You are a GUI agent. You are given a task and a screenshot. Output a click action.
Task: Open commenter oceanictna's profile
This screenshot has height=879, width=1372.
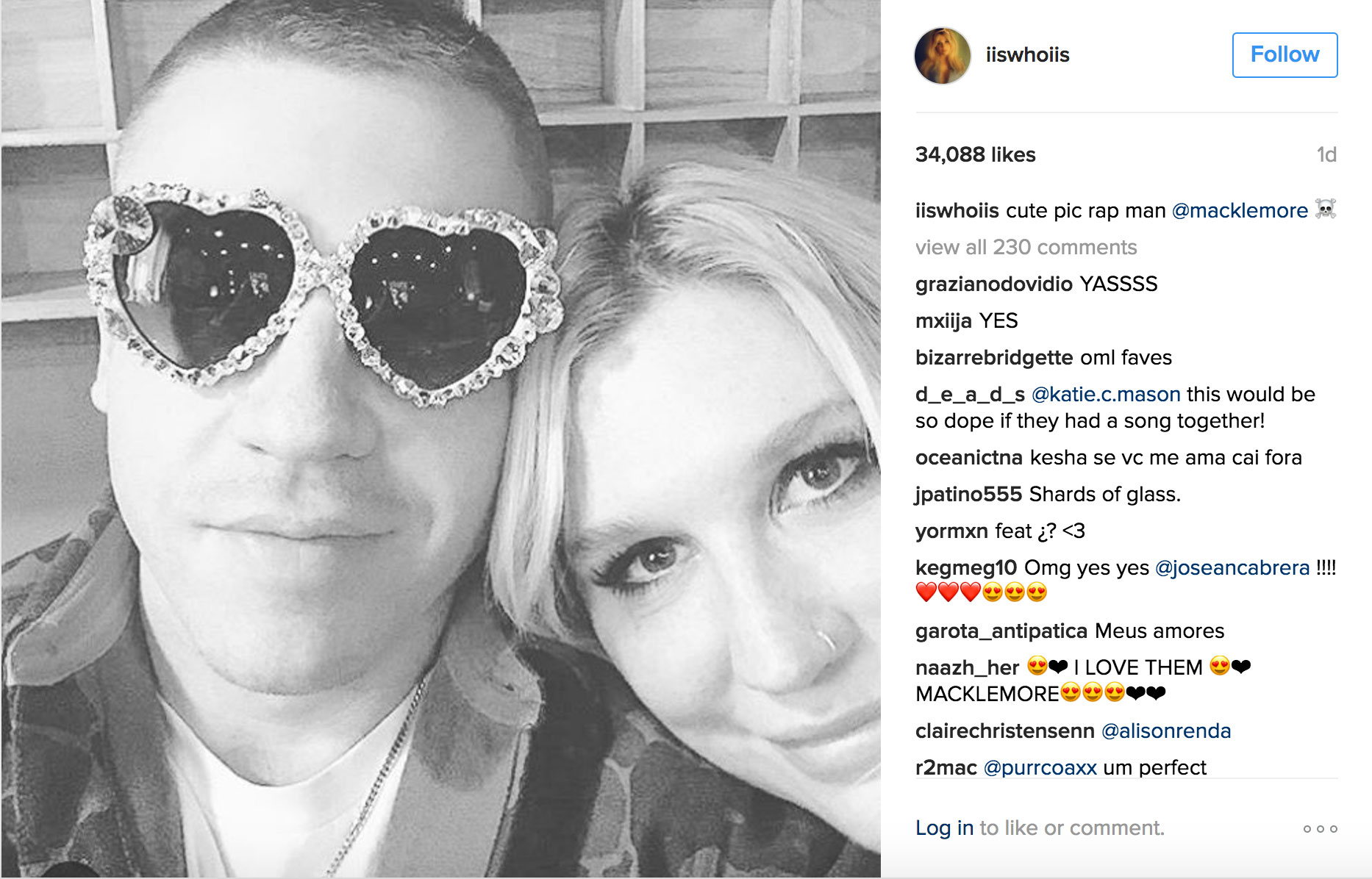[x=969, y=458]
